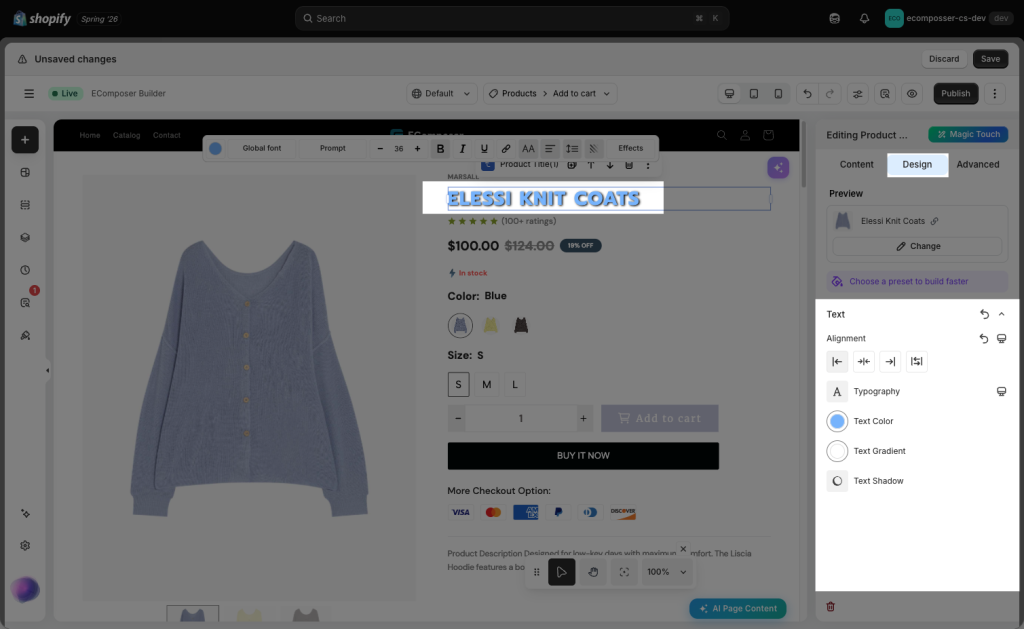1024x629 pixels.
Task: Align text to the right
Action: click(890, 362)
